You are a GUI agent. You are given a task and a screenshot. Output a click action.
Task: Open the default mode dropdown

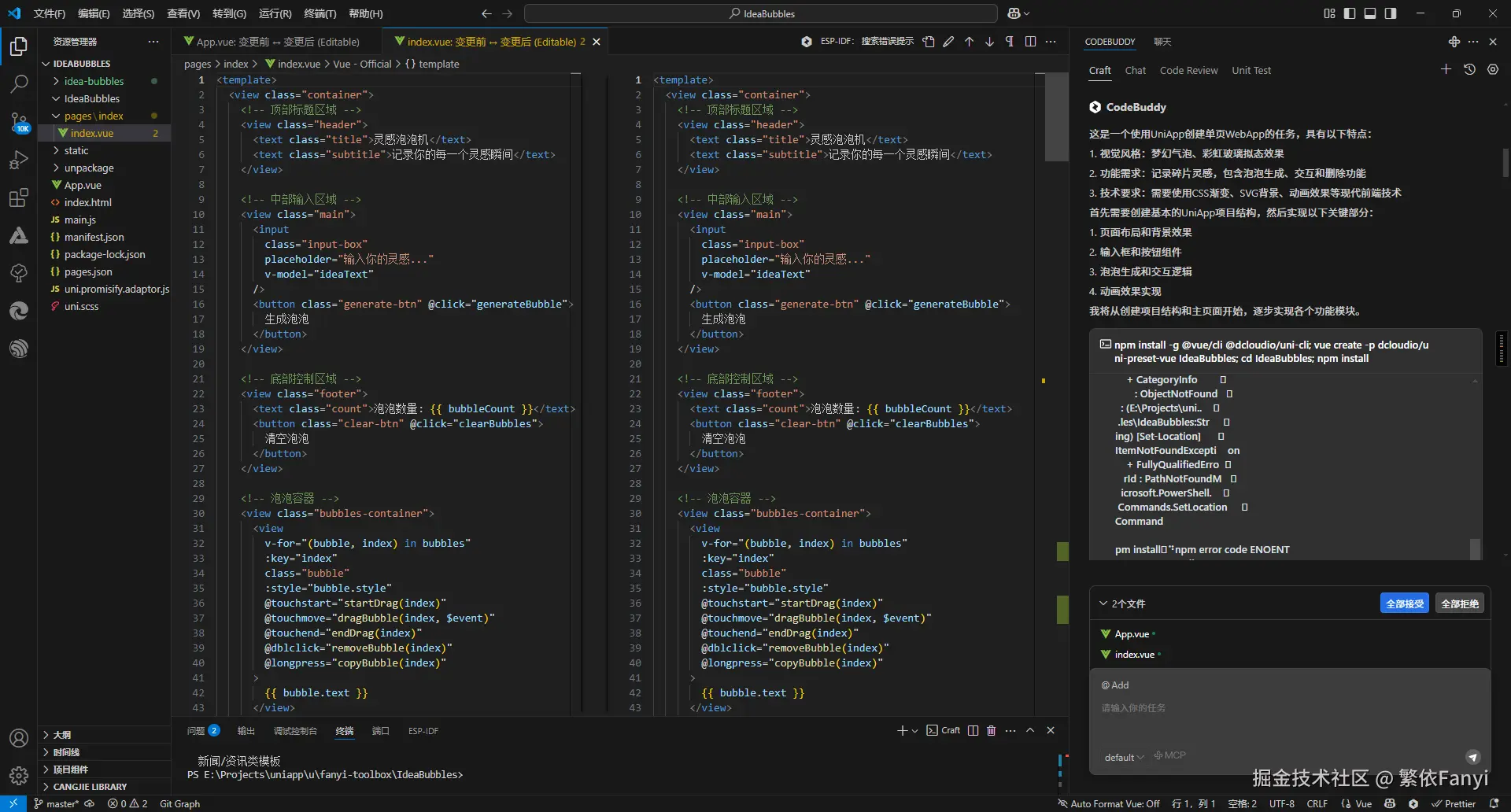pyautogui.click(x=1123, y=757)
